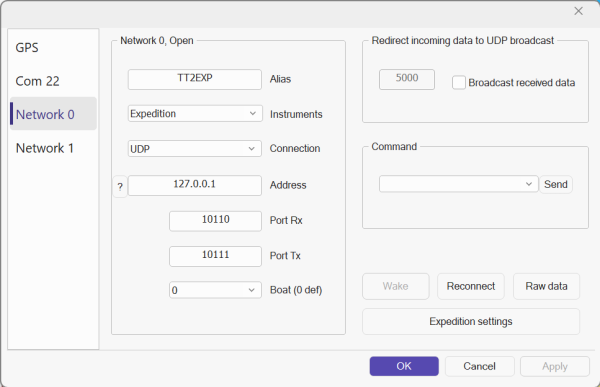The image size is (600, 387).
Task: Enable Broadcast received data checkbox
Action: click(x=458, y=82)
